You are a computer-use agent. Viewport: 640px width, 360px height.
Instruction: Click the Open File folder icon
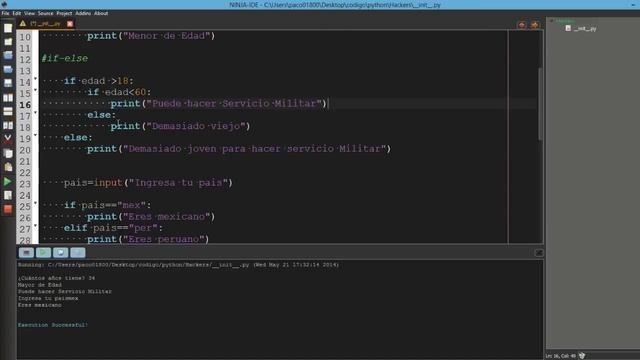coord(8,56)
